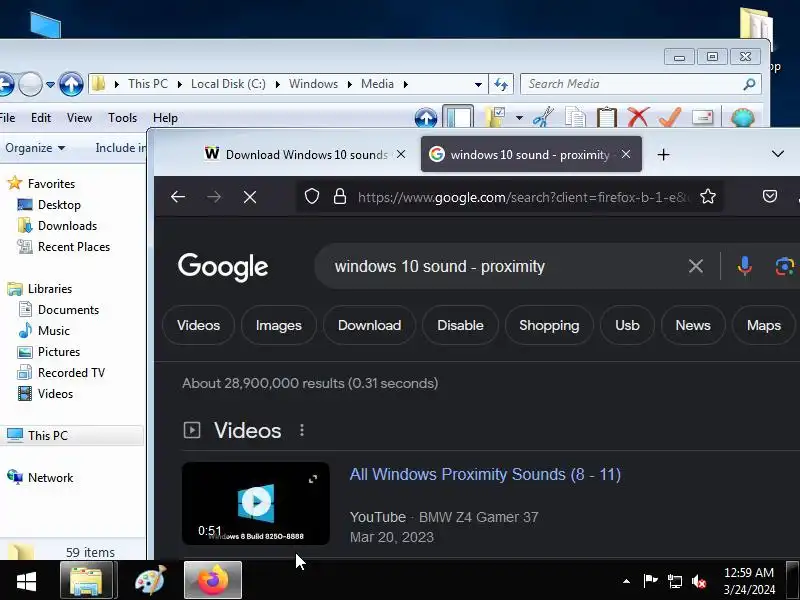Screen dimensions: 800x600
Task: Select Desktop in the navigation pane
Action: click(x=59, y=205)
